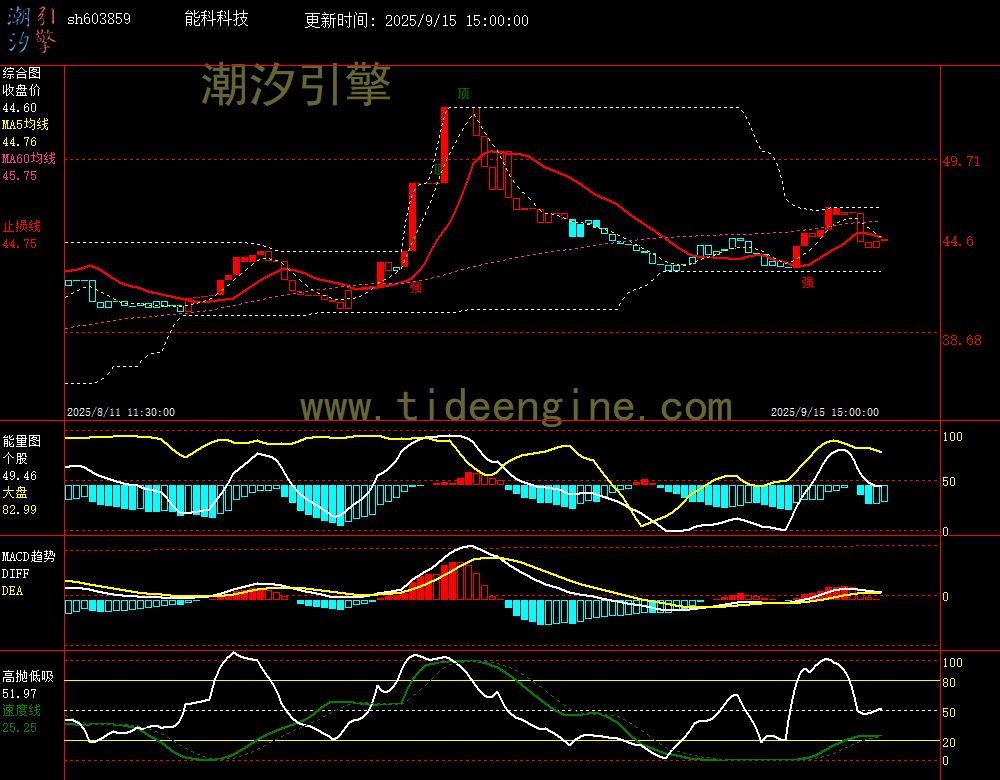The width and height of the screenshot is (1000, 780).
Task: Select the MA5均线 legend label
Action: (26, 124)
